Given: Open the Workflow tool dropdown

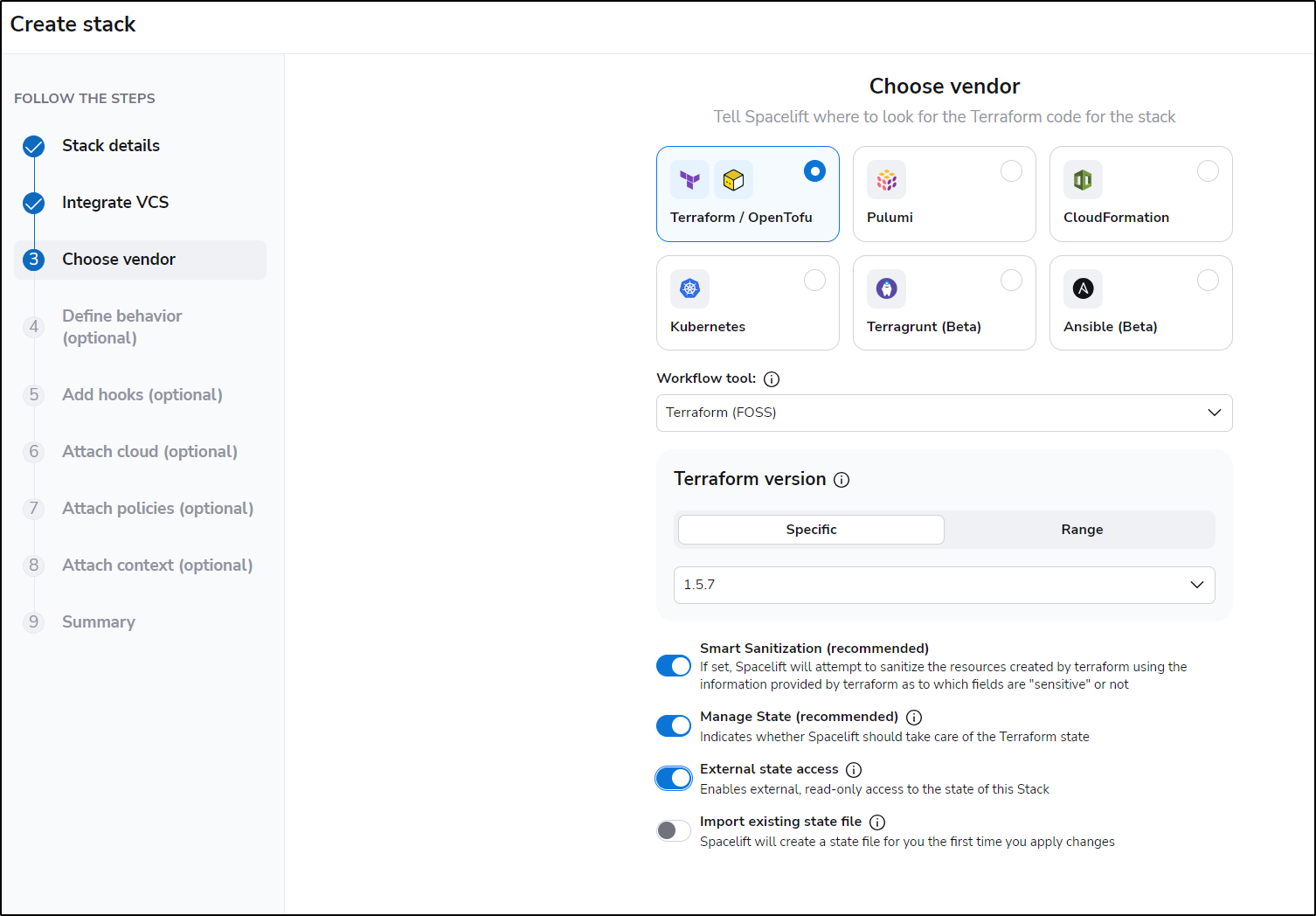Looking at the screenshot, I should 944,413.
